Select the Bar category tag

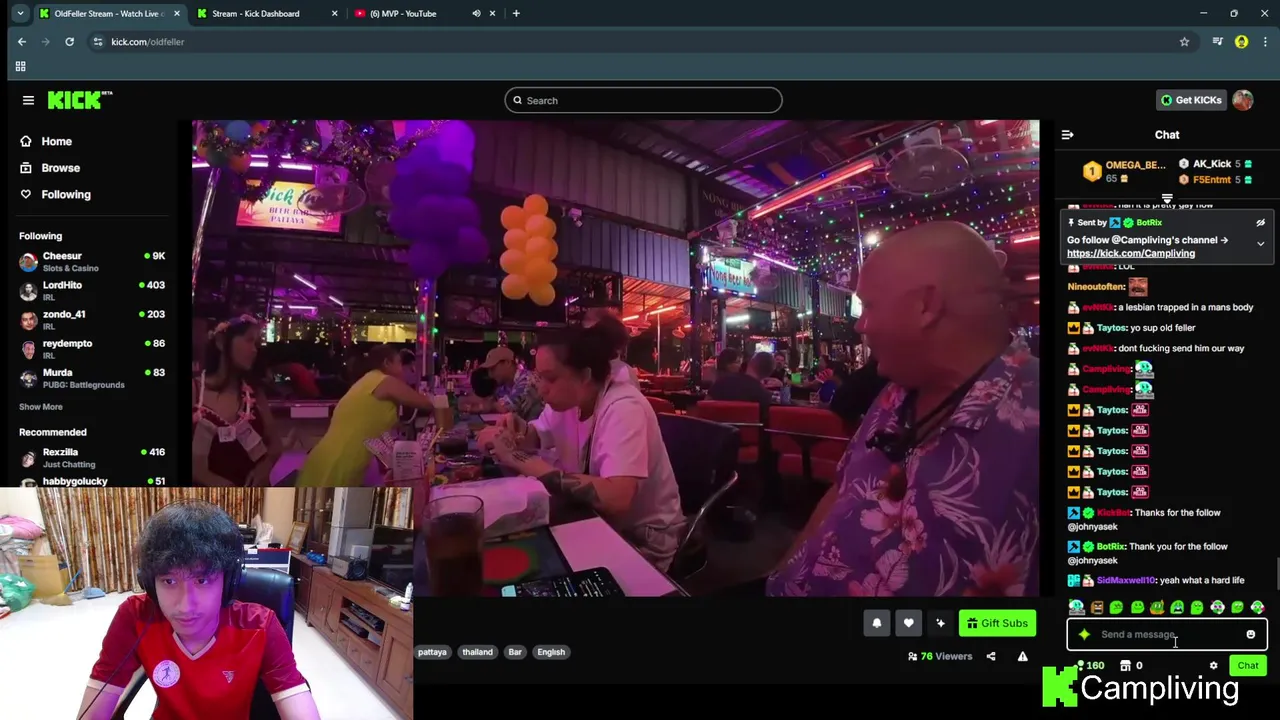515,652
